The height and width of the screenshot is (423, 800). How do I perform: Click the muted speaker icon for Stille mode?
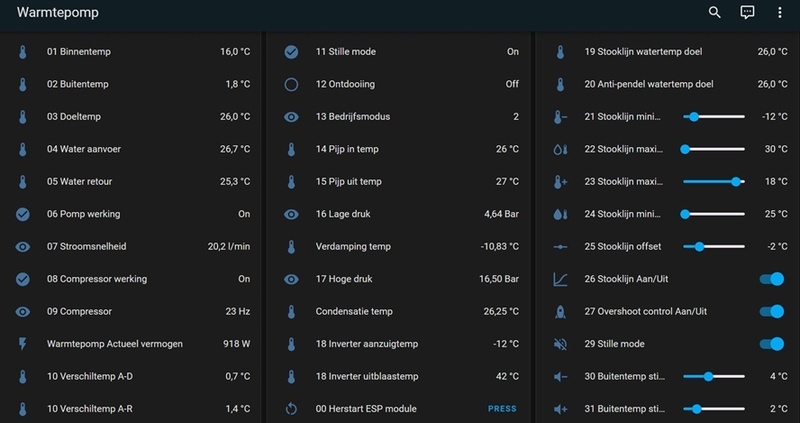pyautogui.click(x=560, y=344)
